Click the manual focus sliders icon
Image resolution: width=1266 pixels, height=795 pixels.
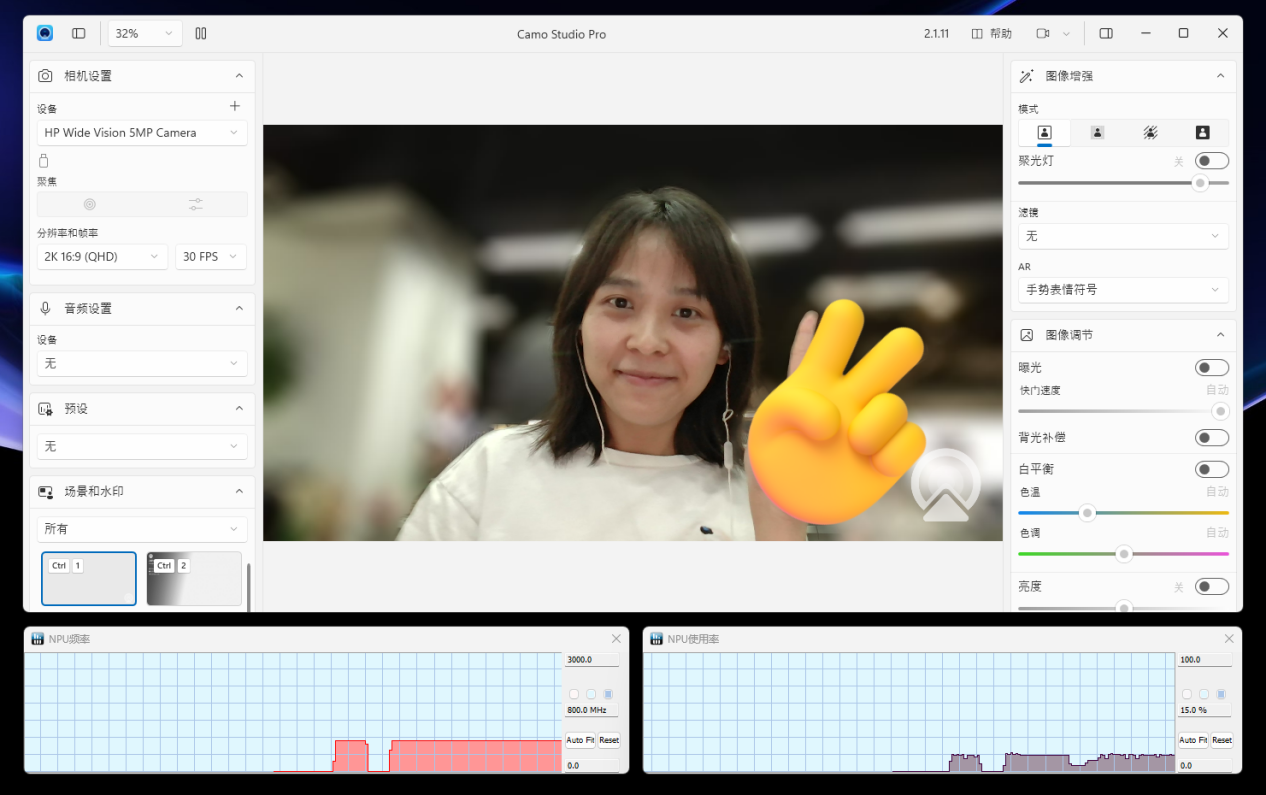pos(195,204)
